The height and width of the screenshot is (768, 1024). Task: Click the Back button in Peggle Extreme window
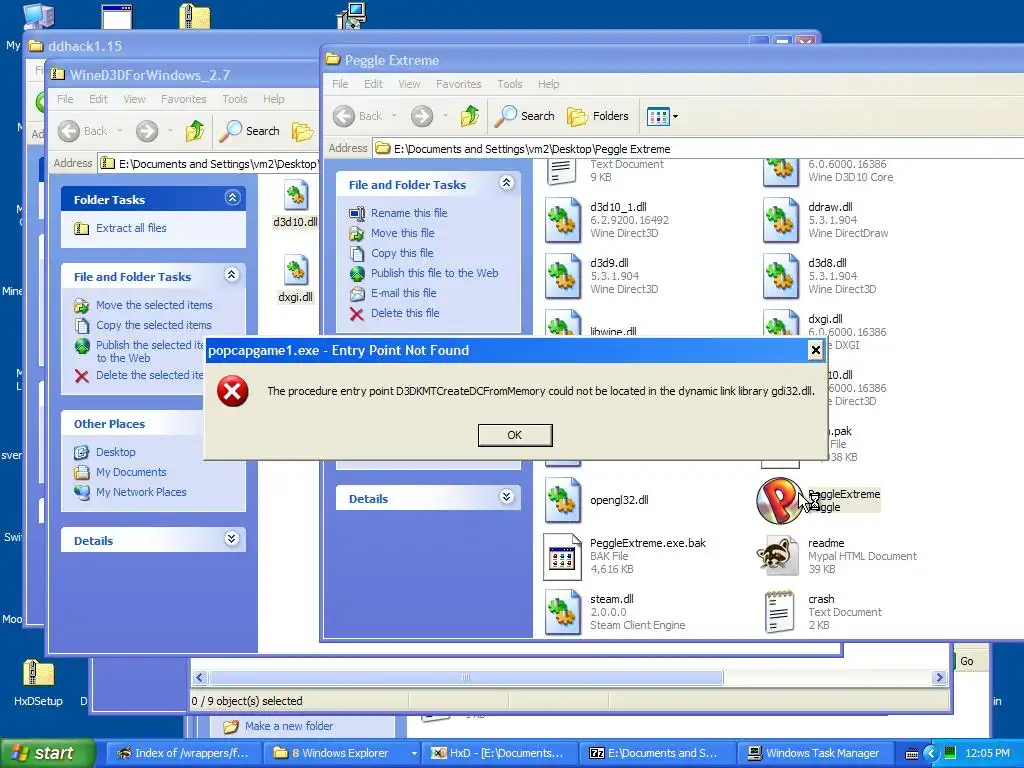point(359,116)
